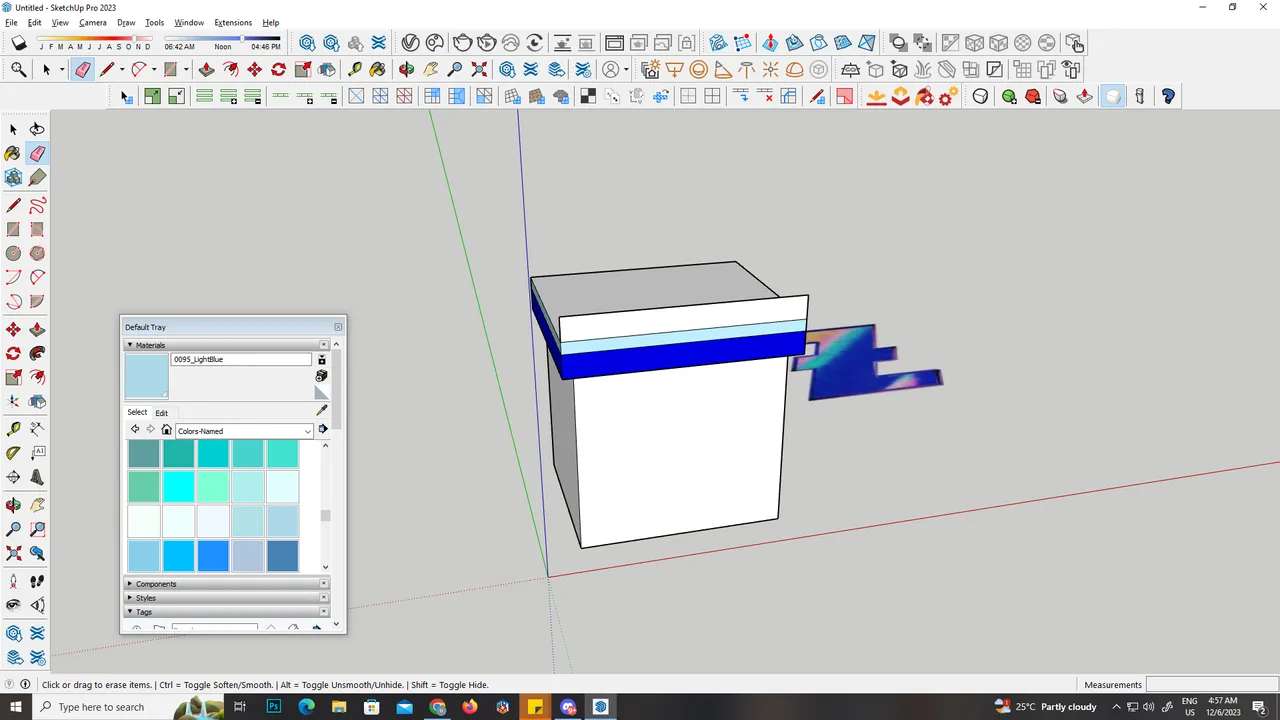Pick the Text label tool in left toolbar

point(37,453)
